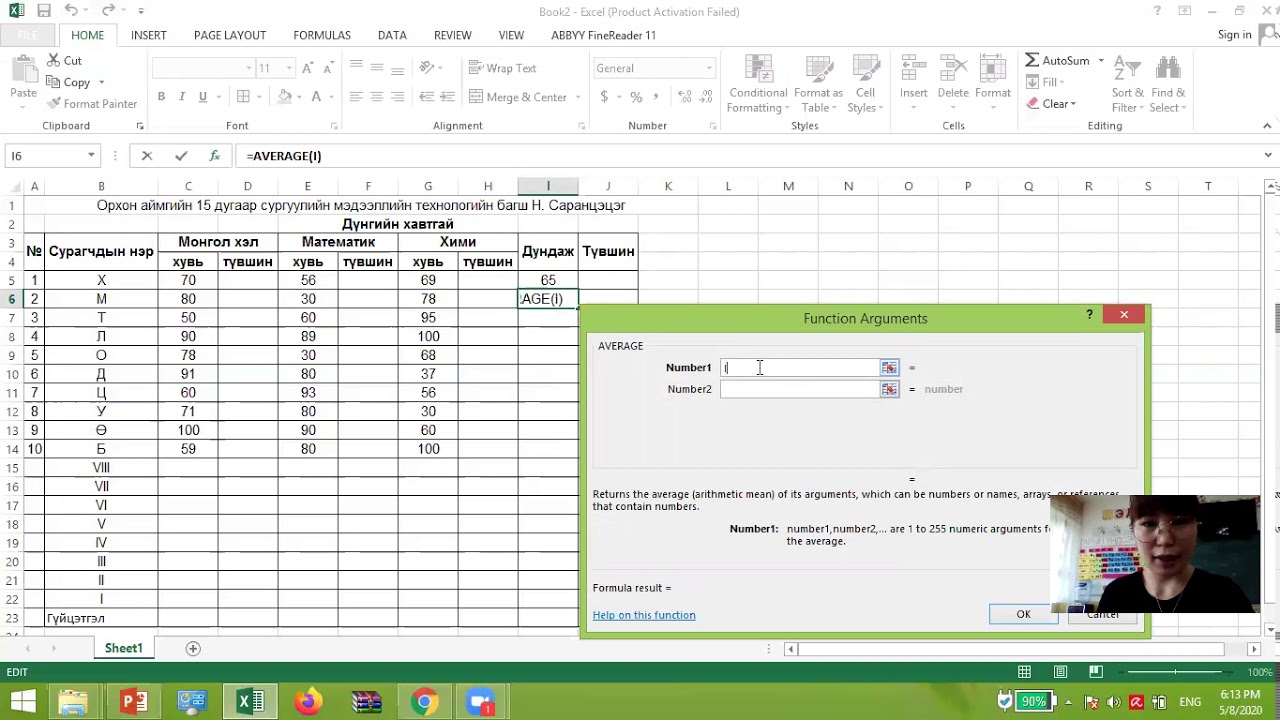Apply Percent Style format
The height and width of the screenshot is (720, 1280).
pyautogui.click(x=636, y=97)
